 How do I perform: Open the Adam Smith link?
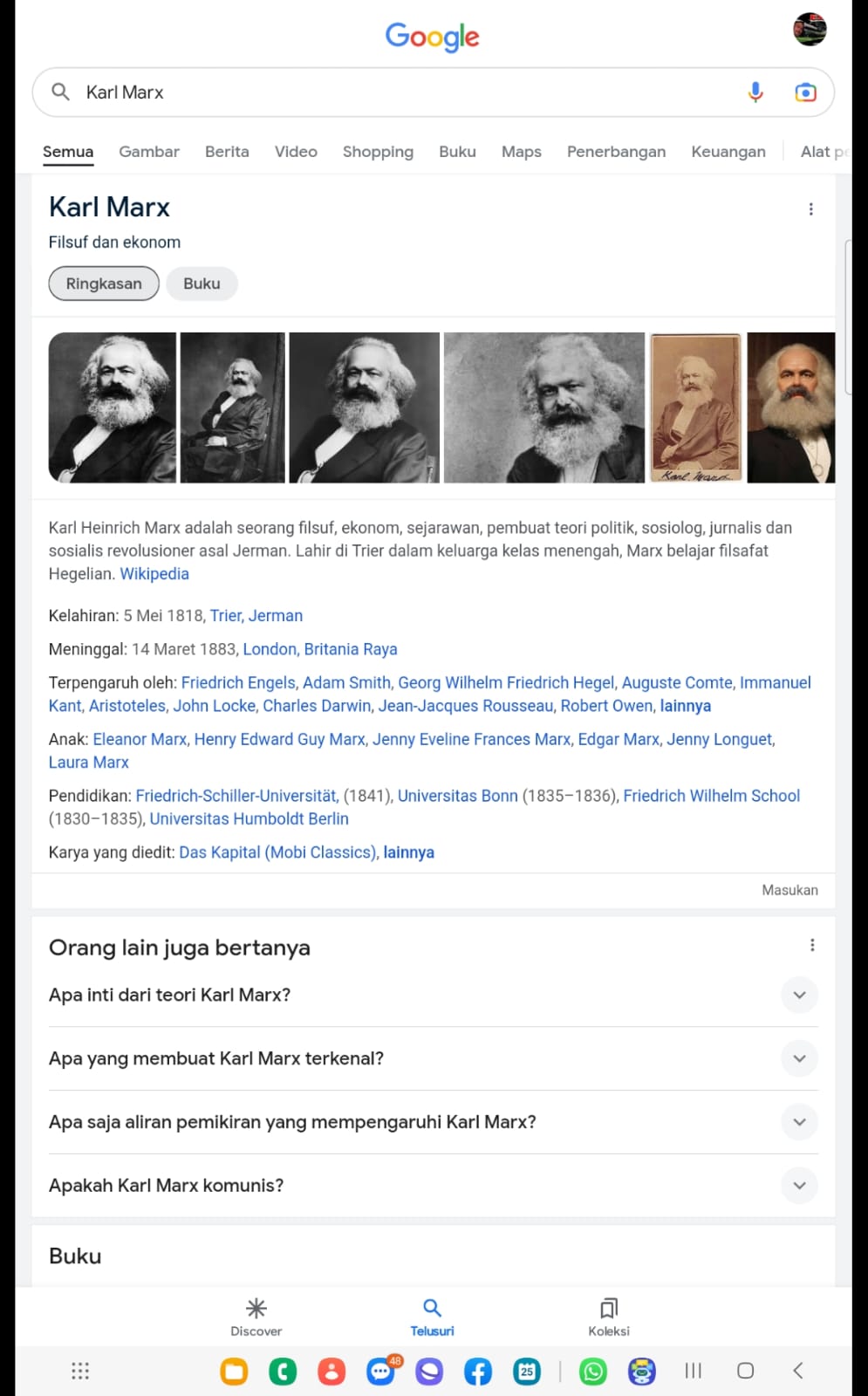click(x=347, y=683)
